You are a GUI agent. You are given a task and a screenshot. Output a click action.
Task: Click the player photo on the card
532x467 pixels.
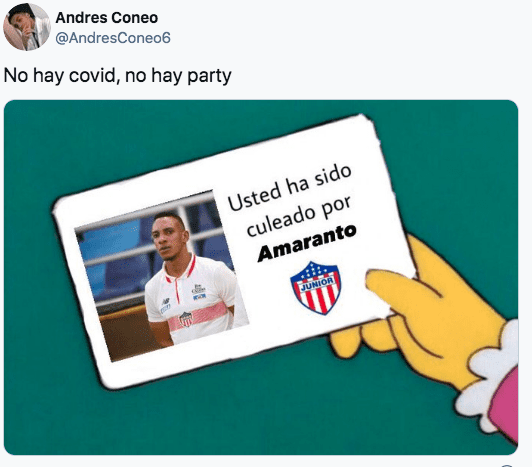pos(162,276)
